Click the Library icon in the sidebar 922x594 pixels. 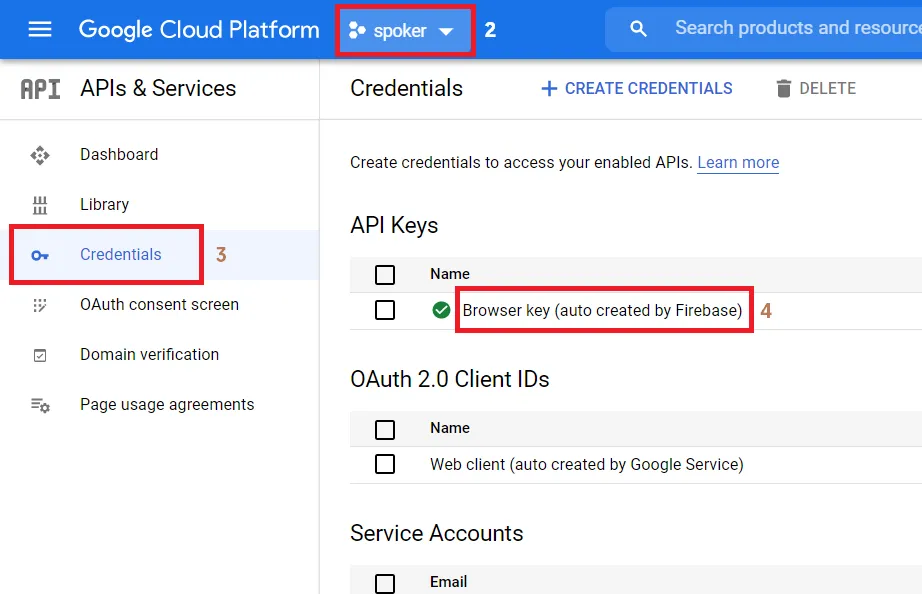click(x=40, y=204)
